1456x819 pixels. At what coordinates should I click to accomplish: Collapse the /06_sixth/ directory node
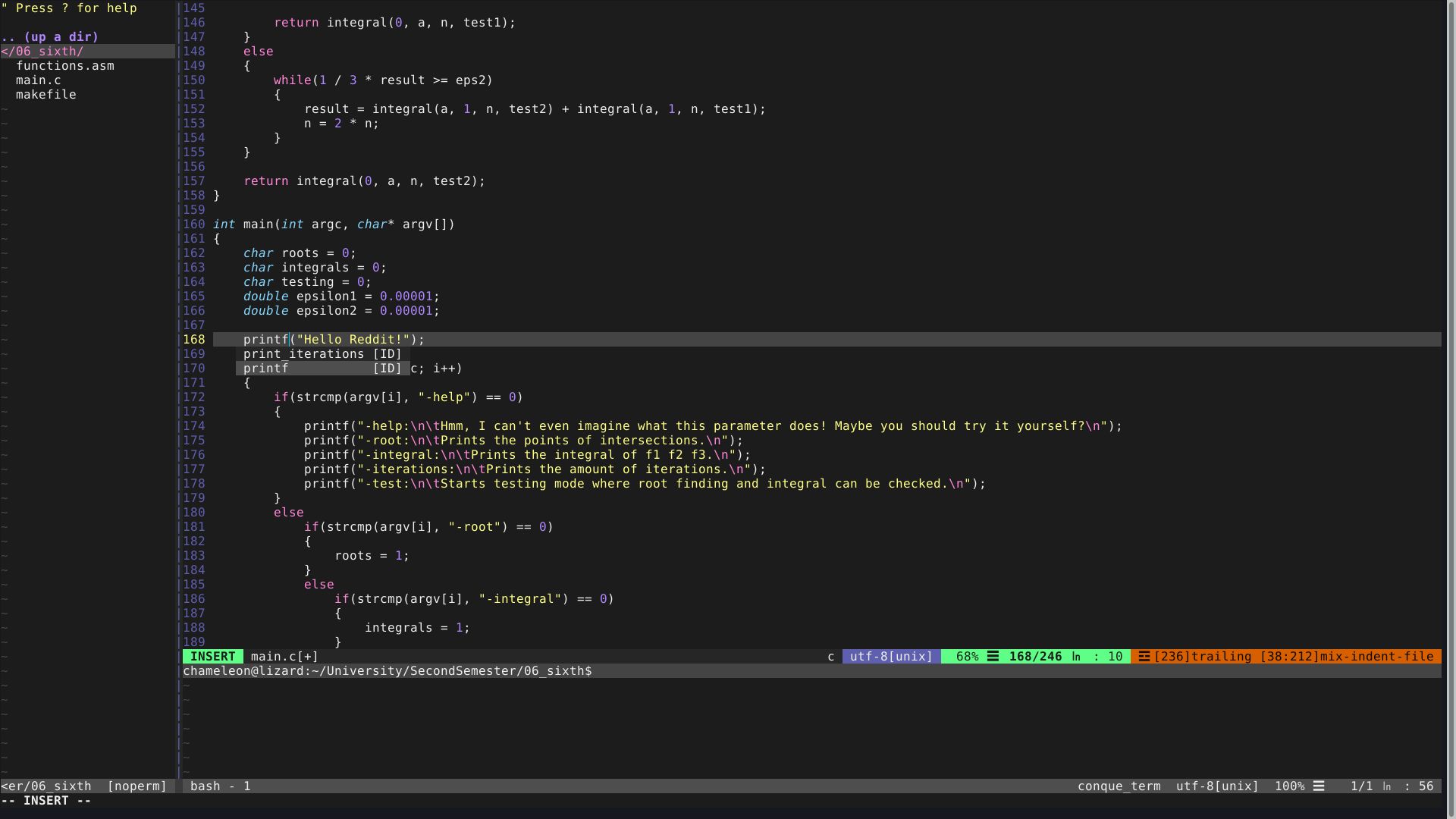[x=42, y=51]
